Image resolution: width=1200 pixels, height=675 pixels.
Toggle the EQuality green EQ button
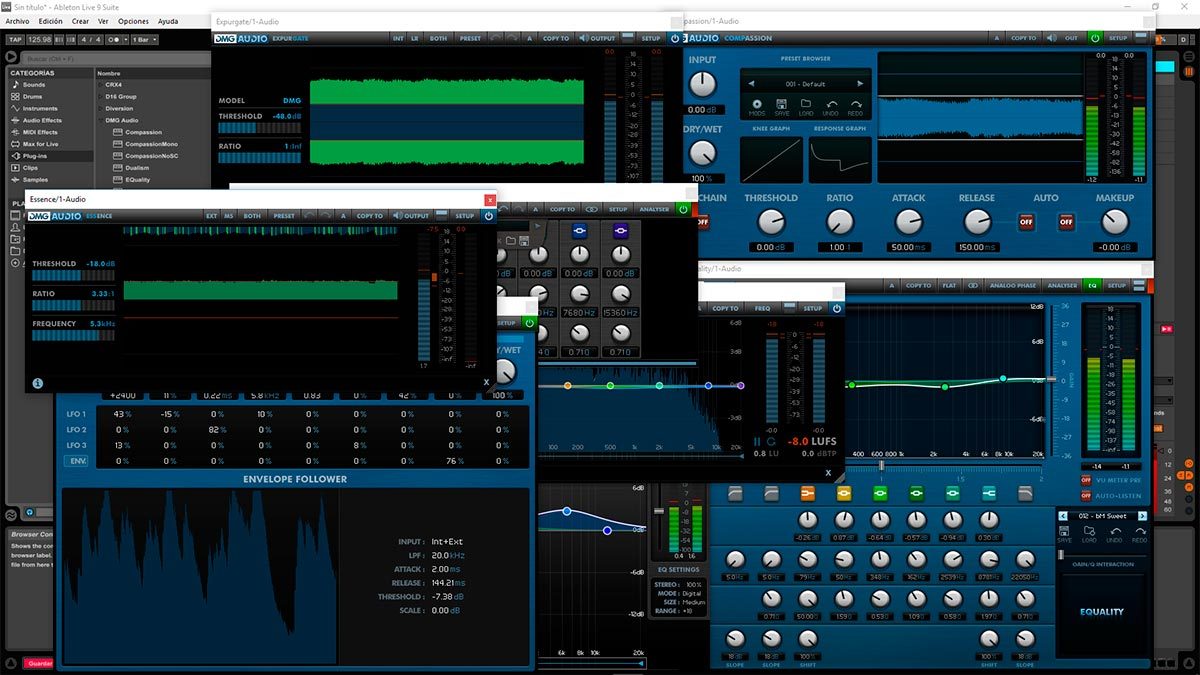[x=1092, y=285]
